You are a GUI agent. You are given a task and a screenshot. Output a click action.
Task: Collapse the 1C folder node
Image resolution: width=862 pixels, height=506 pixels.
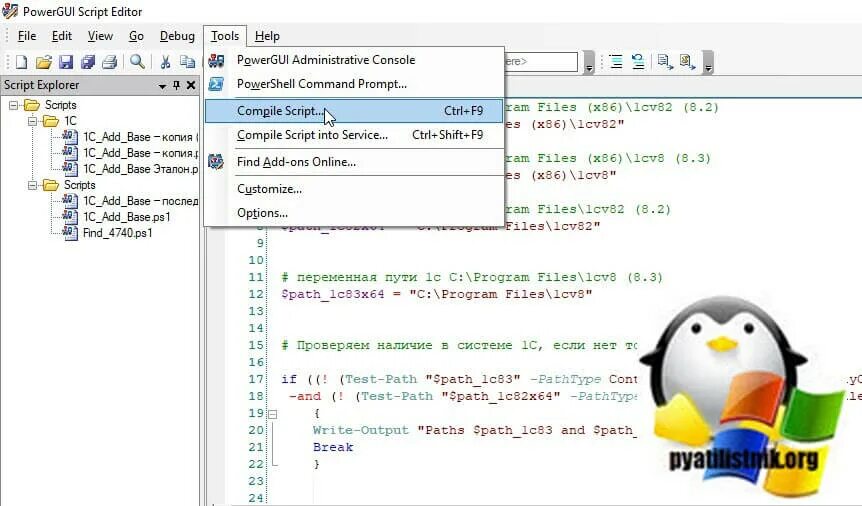click(x=32, y=121)
